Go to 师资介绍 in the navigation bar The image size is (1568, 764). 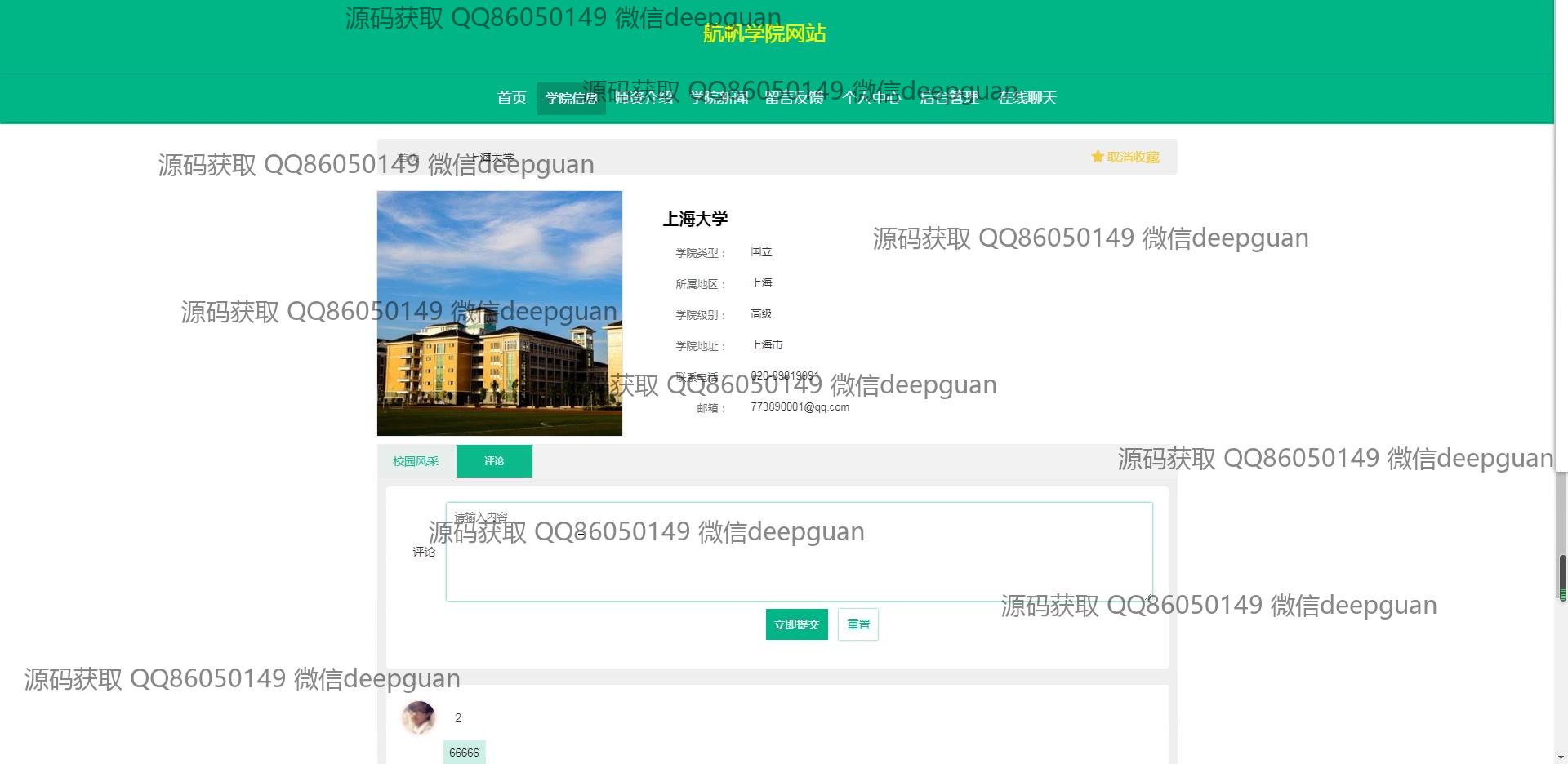click(x=644, y=98)
